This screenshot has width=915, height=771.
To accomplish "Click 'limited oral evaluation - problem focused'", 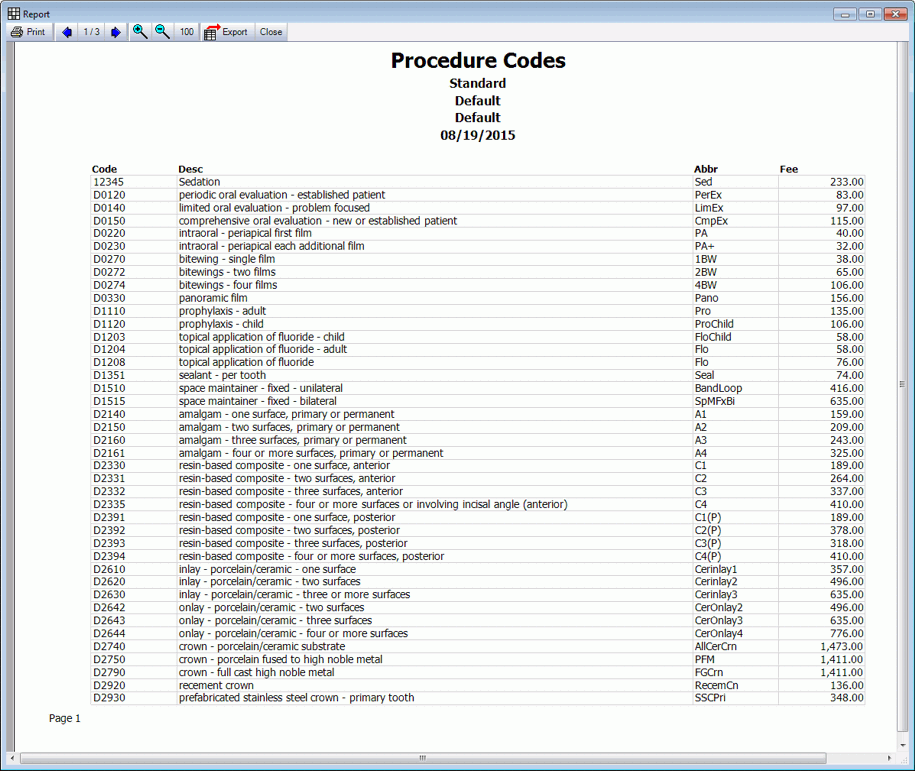I will click(274, 208).
